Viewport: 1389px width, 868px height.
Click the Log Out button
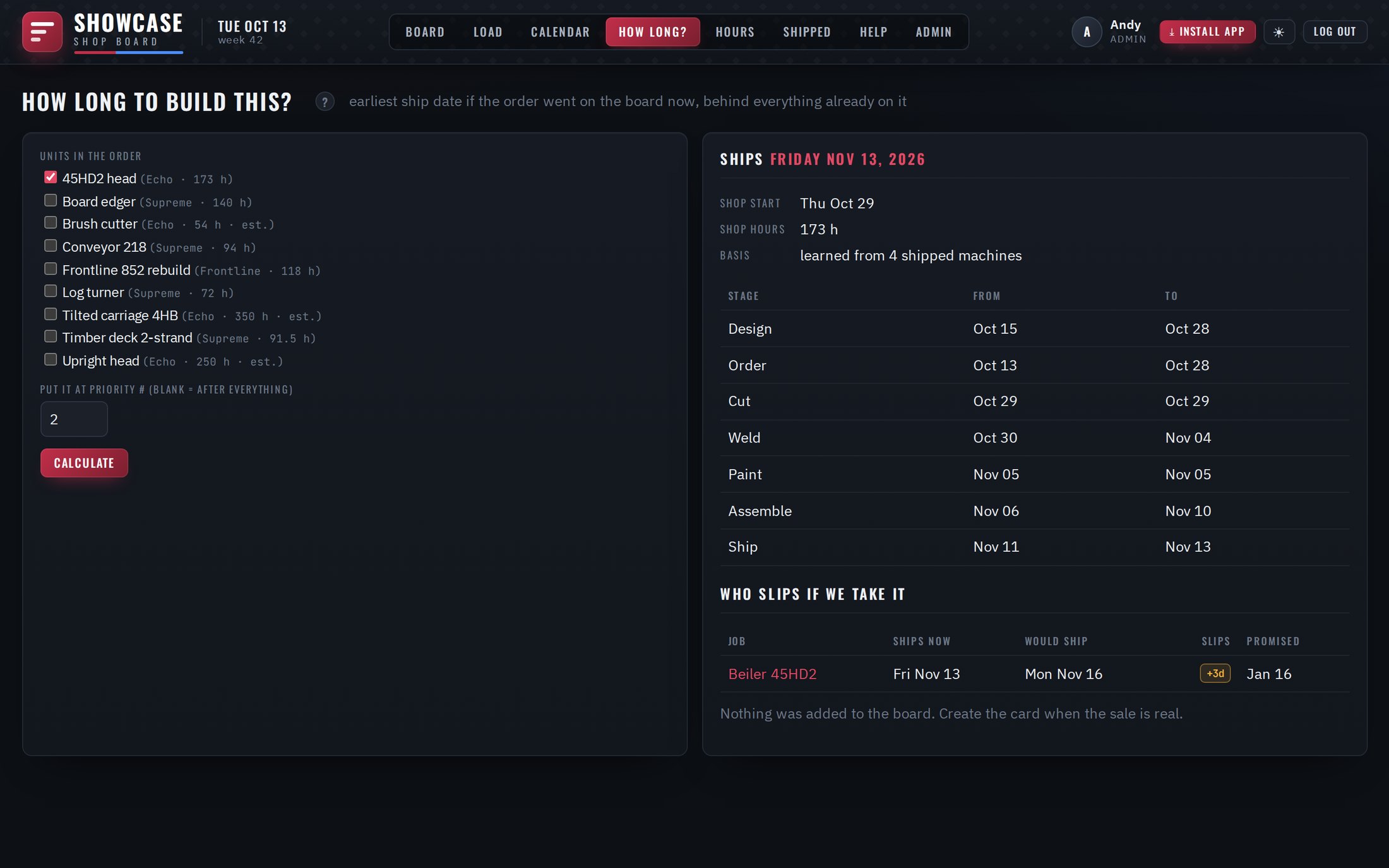[1335, 32]
